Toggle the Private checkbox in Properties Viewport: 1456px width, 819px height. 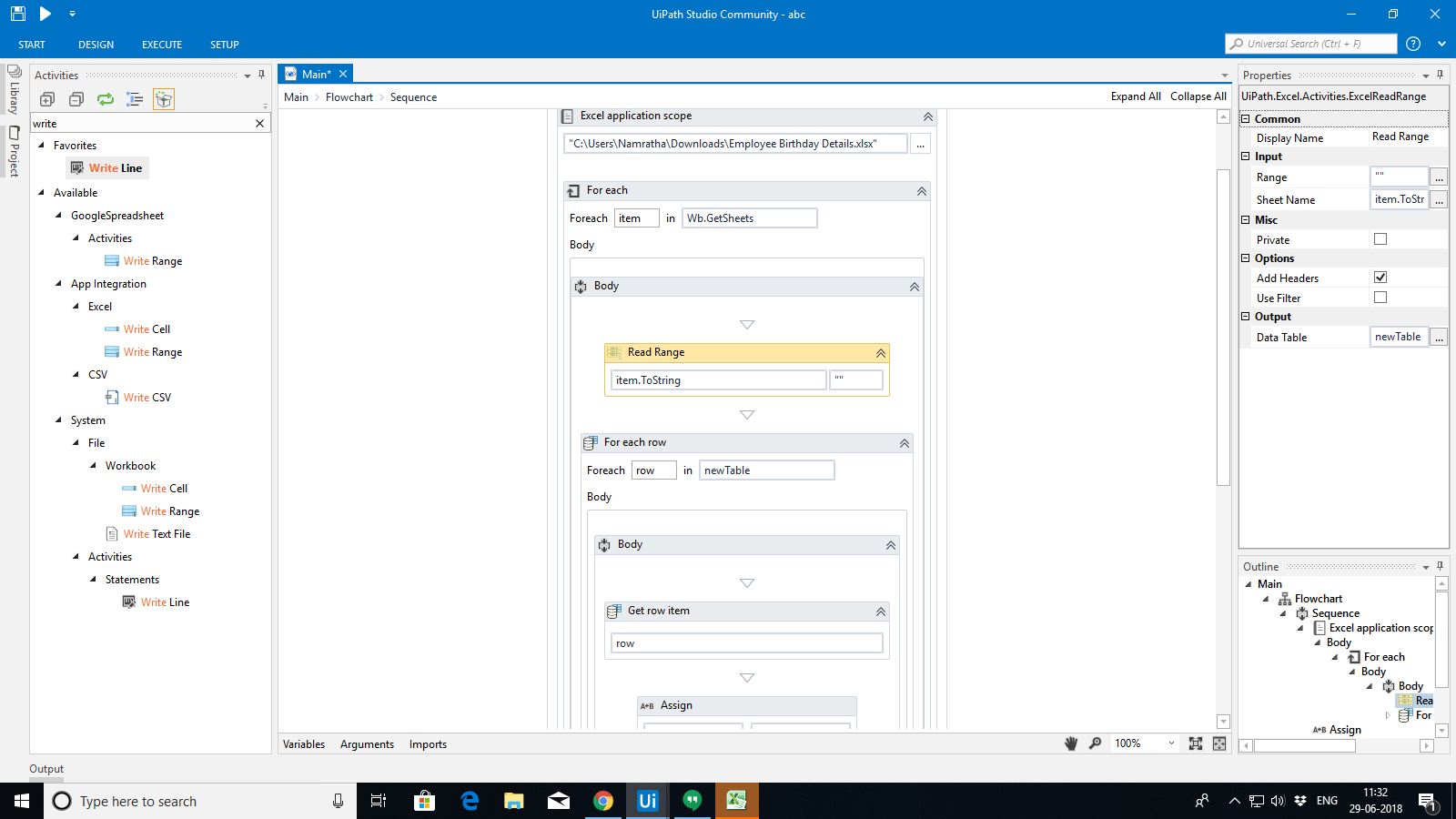pyautogui.click(x=1380, y=239)
